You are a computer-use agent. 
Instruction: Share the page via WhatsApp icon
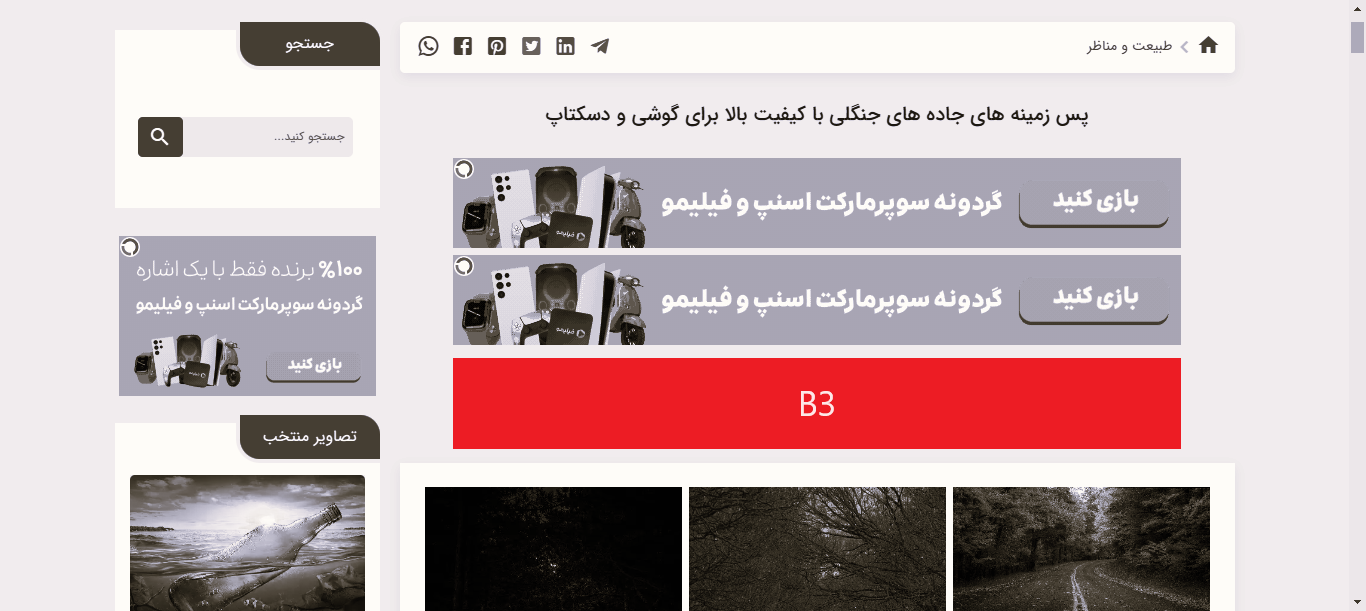pyautogui.click(x=429, y=46)
